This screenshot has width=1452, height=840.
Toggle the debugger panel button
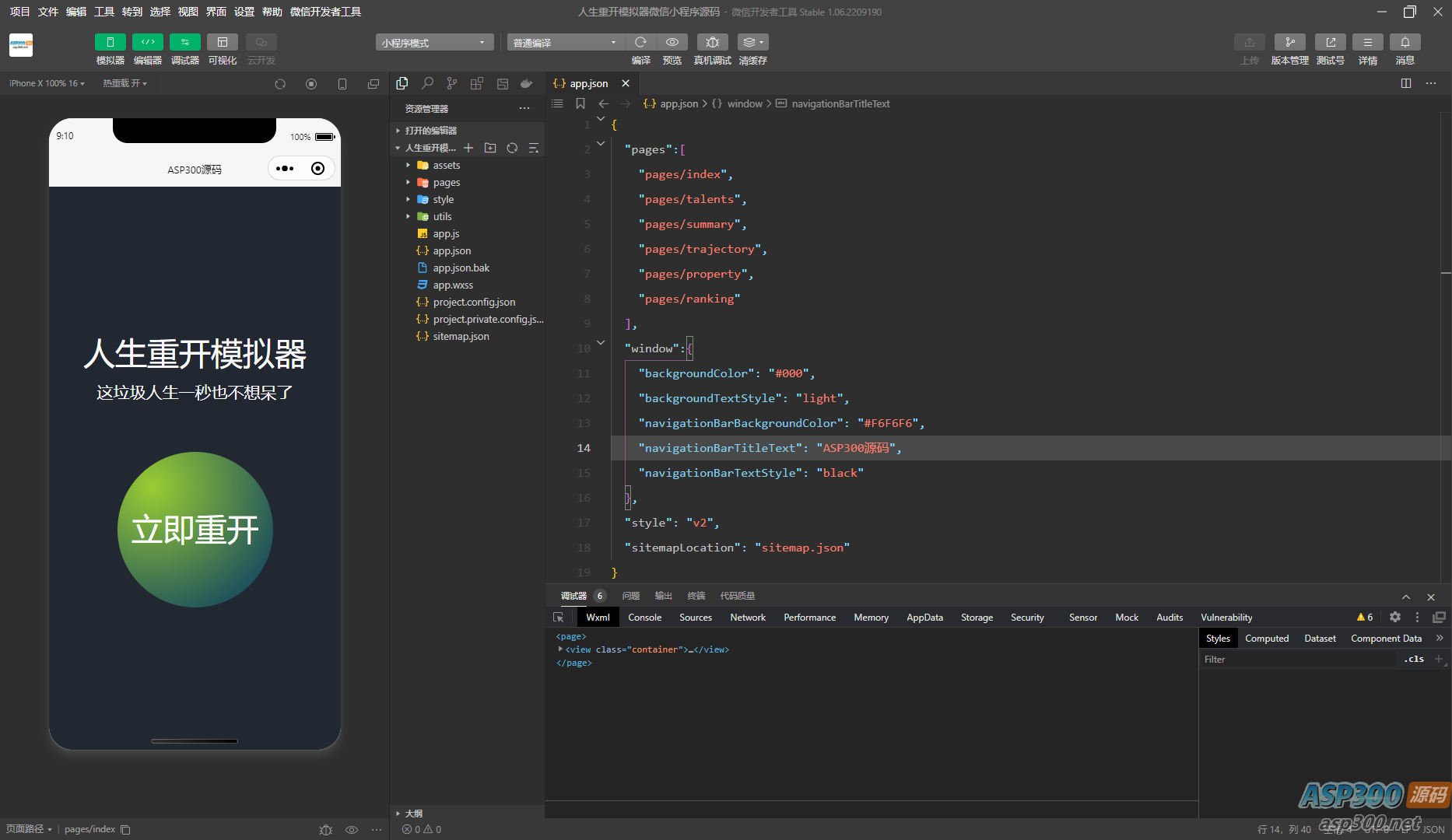pyautogui.click(x=184, y=43)
